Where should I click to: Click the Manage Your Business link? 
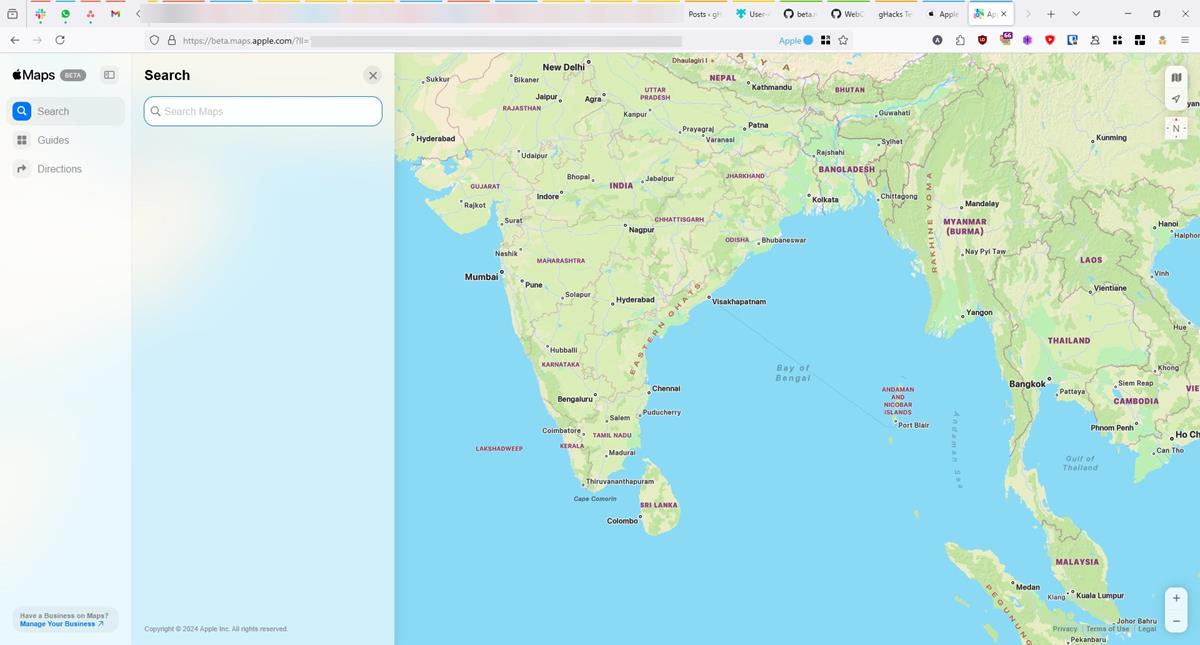61,624
